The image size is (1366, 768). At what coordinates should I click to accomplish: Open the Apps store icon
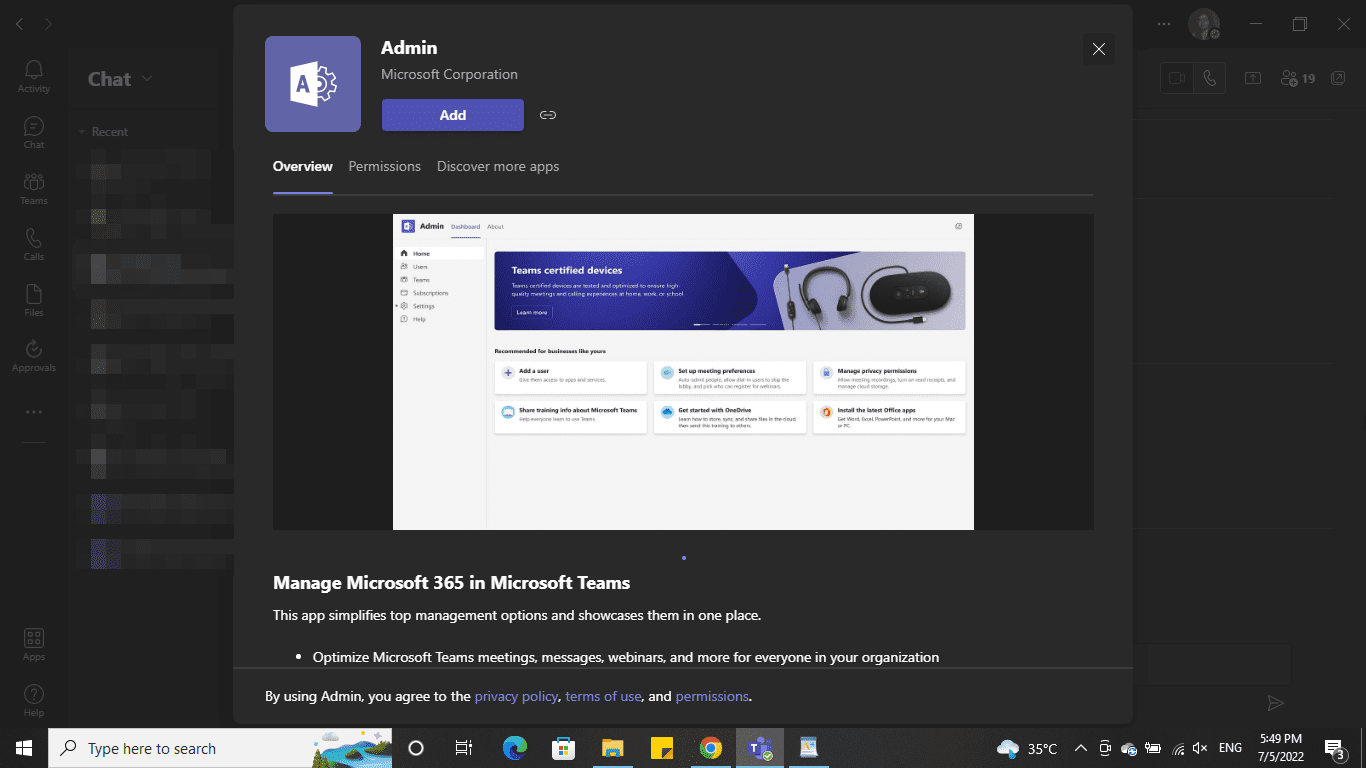[33, 644]
